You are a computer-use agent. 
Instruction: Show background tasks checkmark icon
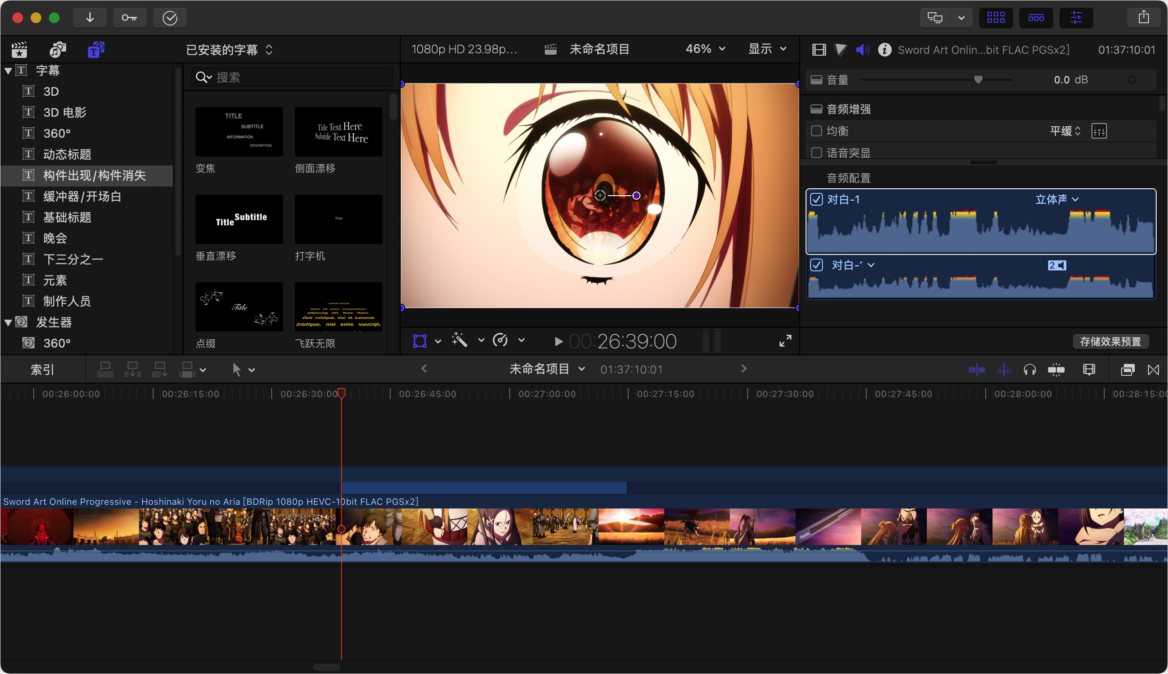[x=170, y=17]
